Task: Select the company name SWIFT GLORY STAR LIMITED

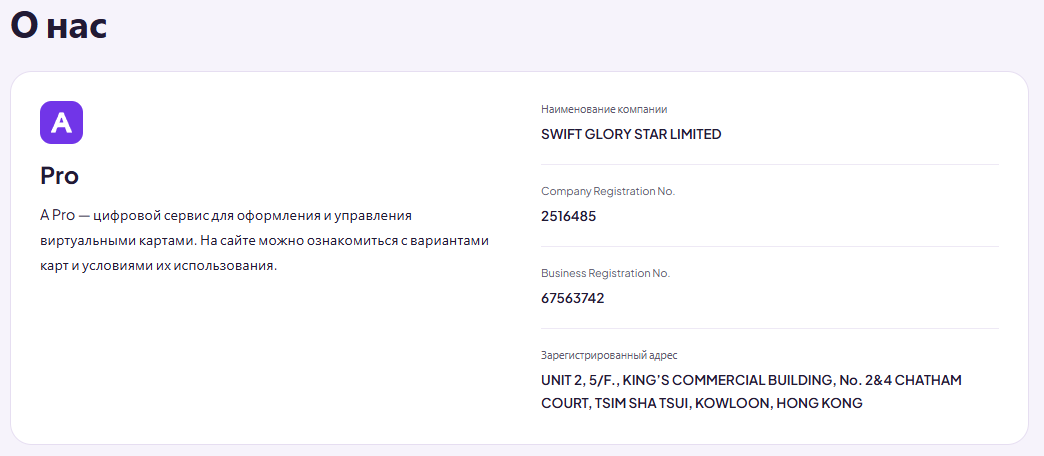Action: [631, 134]
